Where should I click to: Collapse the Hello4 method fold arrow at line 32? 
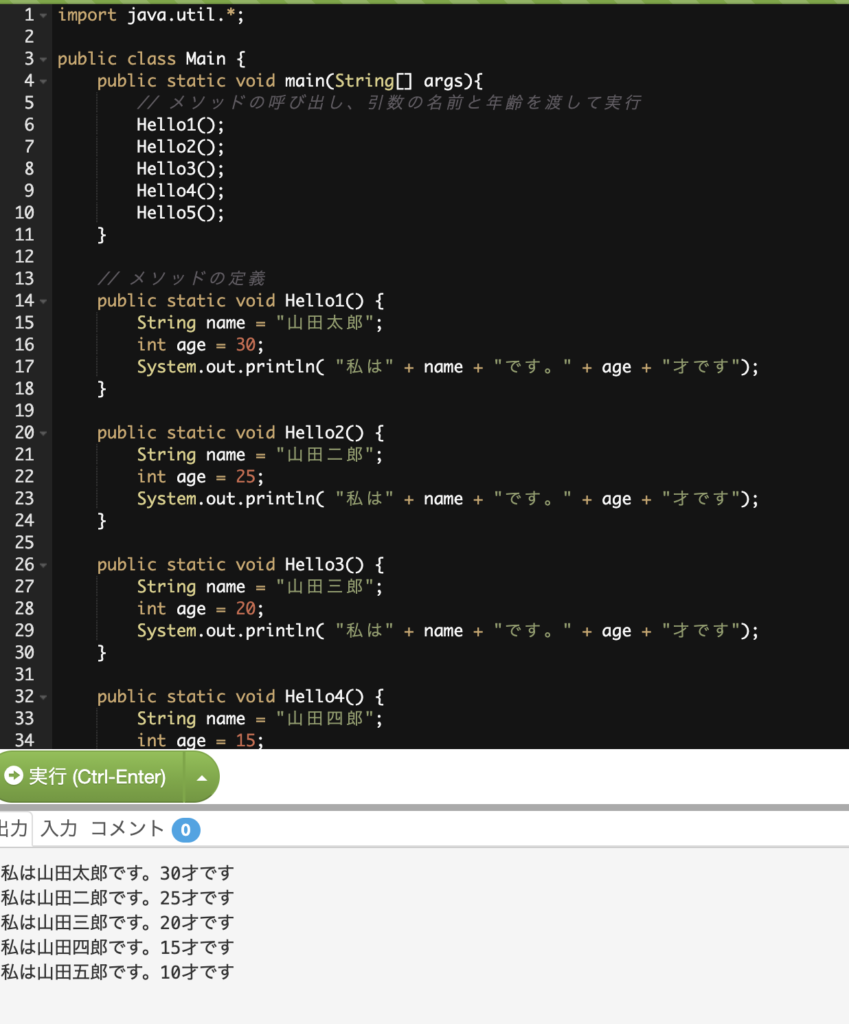43,697
